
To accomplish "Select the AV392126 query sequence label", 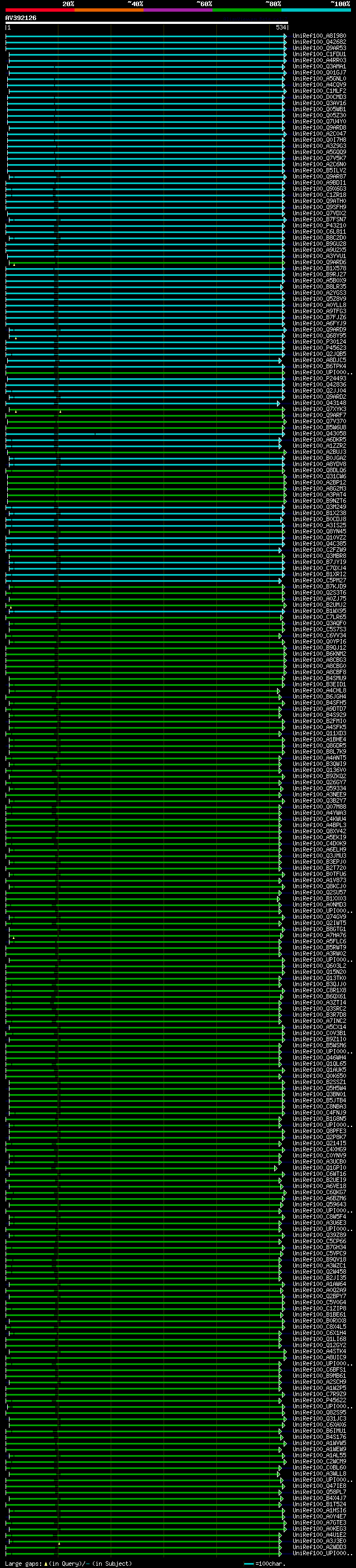I will pyautogui.click(x=21, y=18).
